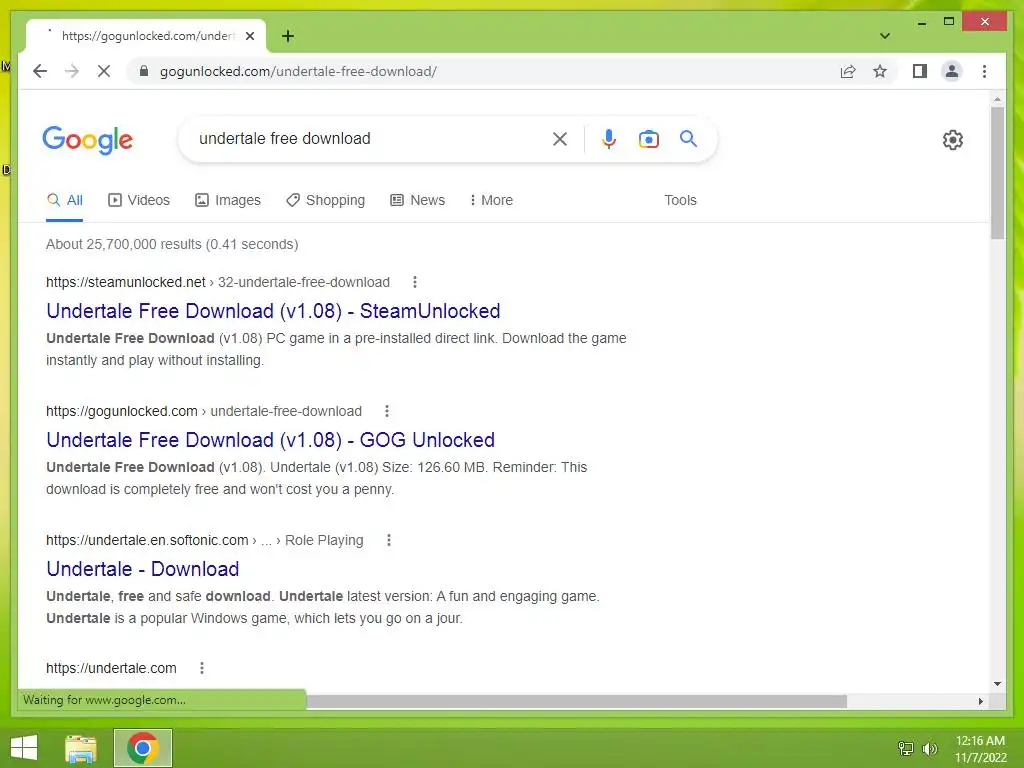This screenshot has width=1024, height=768.
Task: Click the Google search text field
Action: (369, 138)
